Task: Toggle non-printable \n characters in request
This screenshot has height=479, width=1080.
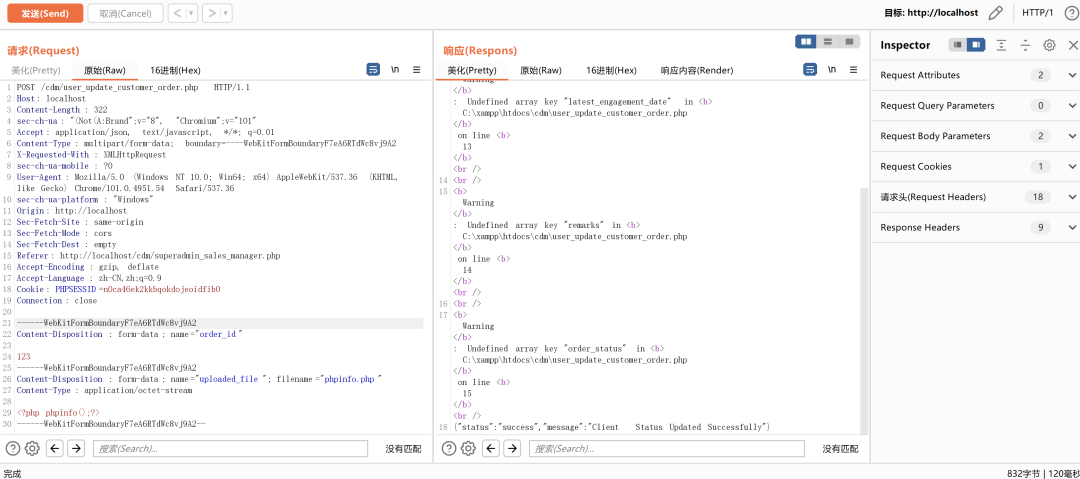Action: click(395, 70)
